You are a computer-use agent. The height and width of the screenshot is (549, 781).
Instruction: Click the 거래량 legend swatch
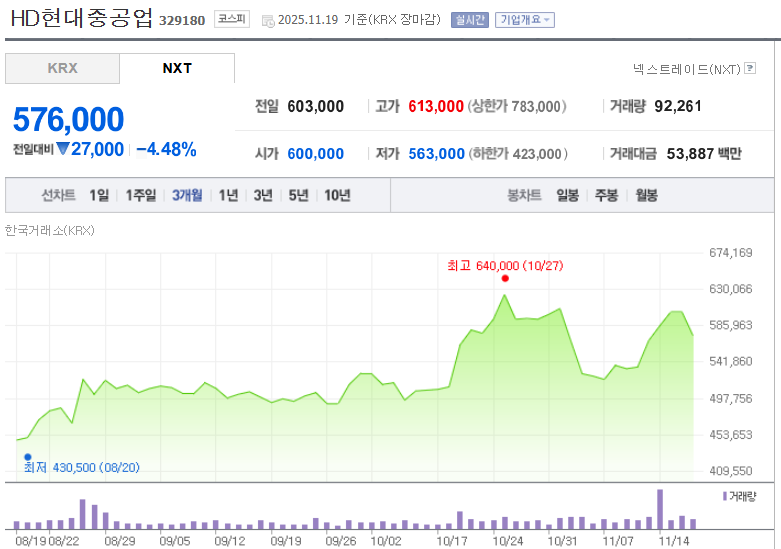click(x=725, y=496)
